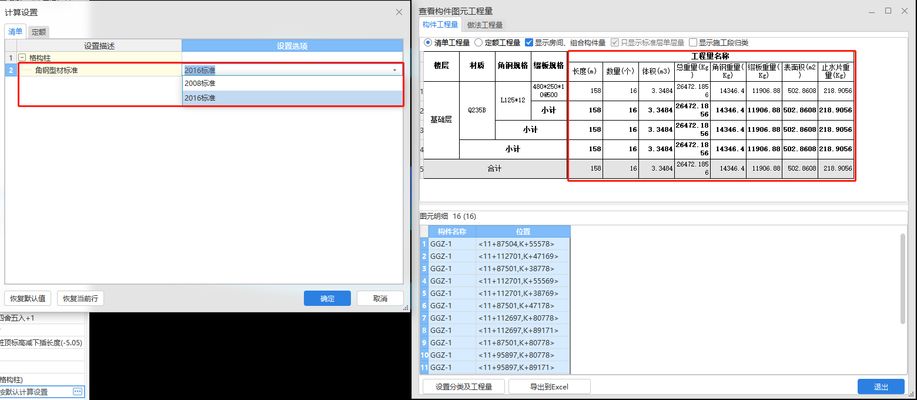The height and width of the screenshot is (400, 917).
Task: Collapse the 格构柱 tree node
Action: (x=22, y=58)
